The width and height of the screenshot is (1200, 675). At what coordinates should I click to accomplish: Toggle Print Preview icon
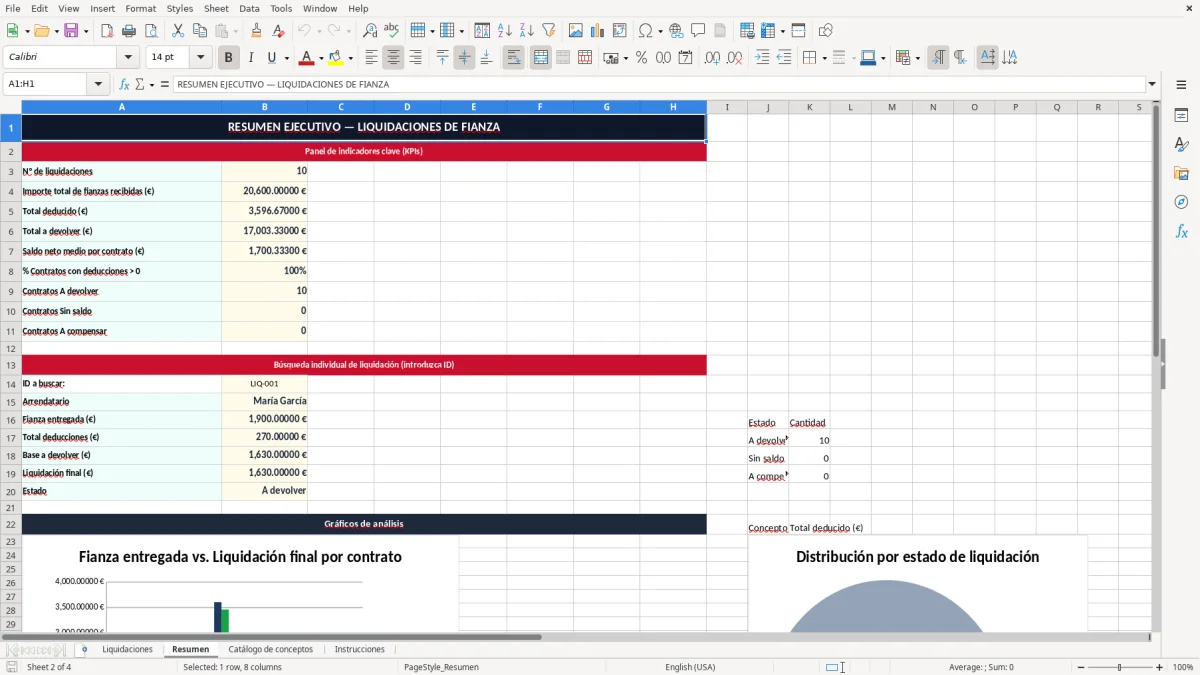click(151, 31)
